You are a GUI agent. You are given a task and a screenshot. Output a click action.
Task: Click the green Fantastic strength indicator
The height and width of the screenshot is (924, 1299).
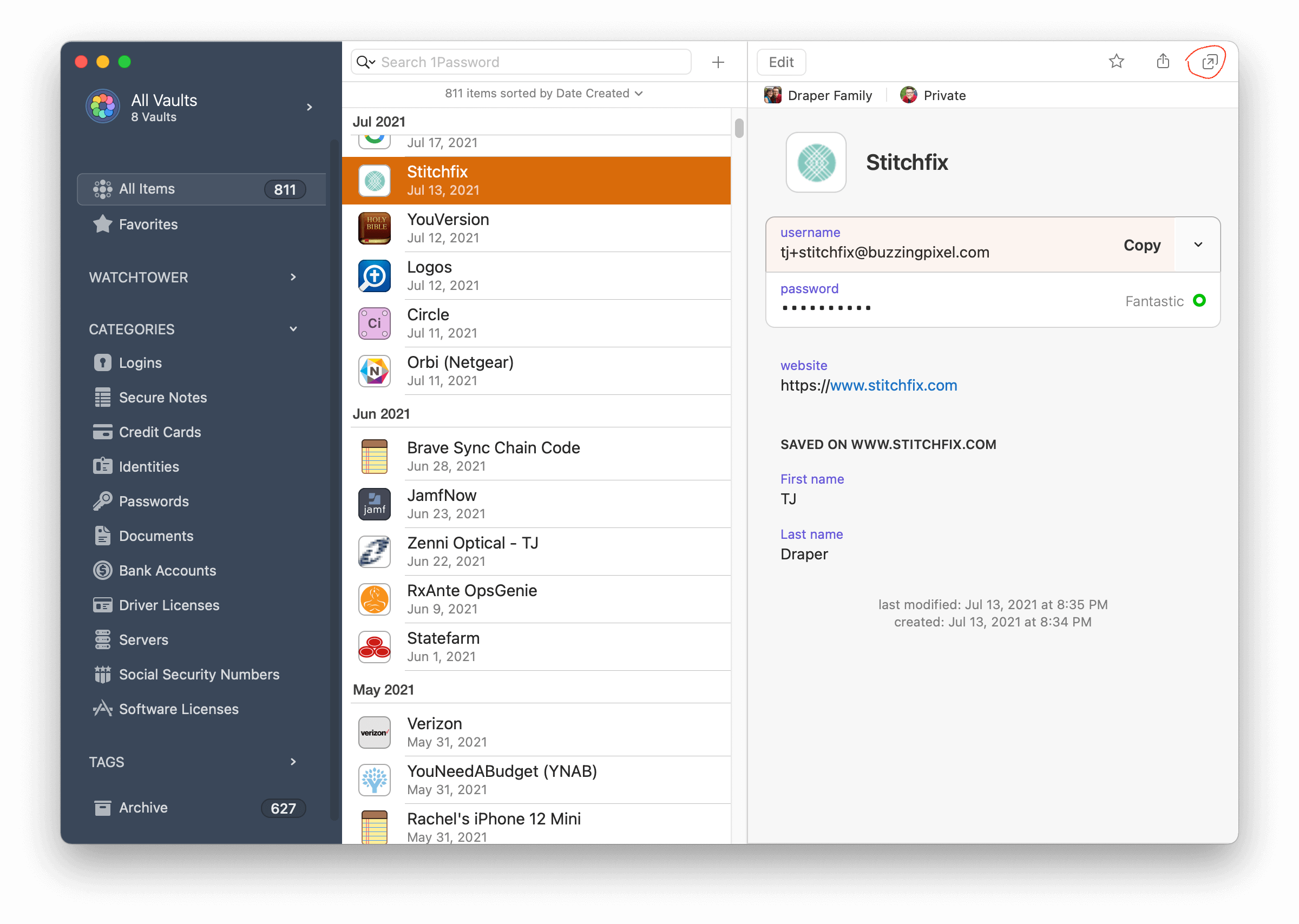[x=1199, y=300]
